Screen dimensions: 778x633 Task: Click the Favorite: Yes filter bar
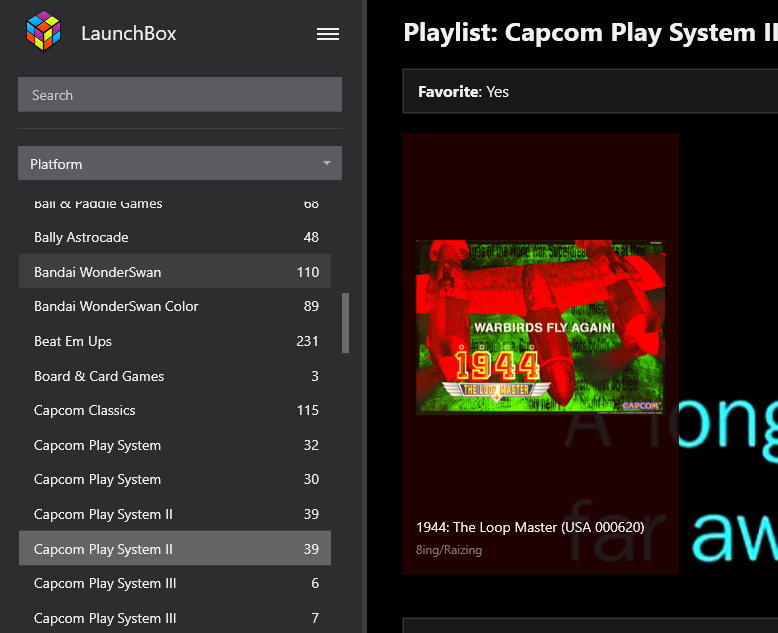click(590, 91)
